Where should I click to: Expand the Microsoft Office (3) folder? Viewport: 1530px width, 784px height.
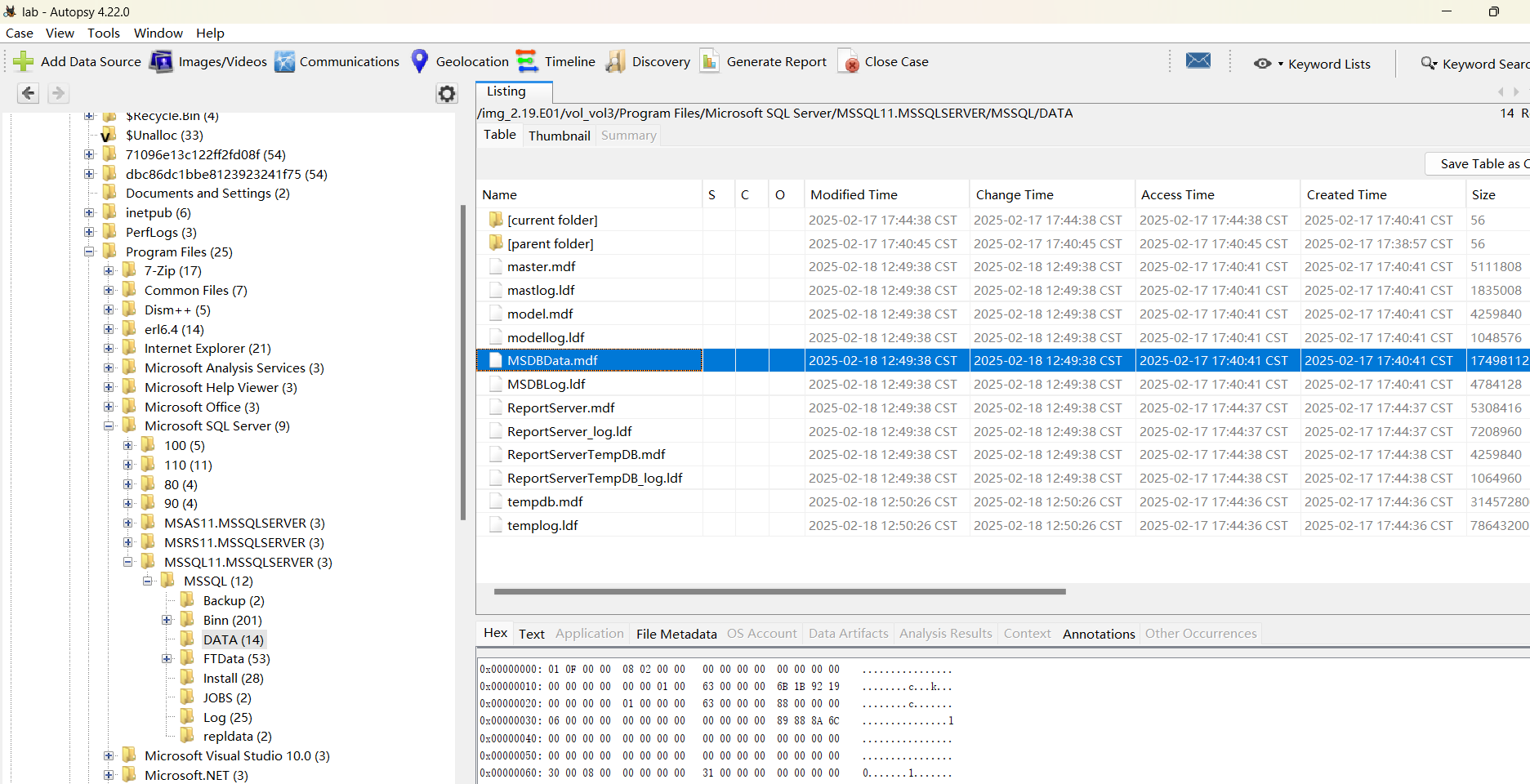coord(109,407)
